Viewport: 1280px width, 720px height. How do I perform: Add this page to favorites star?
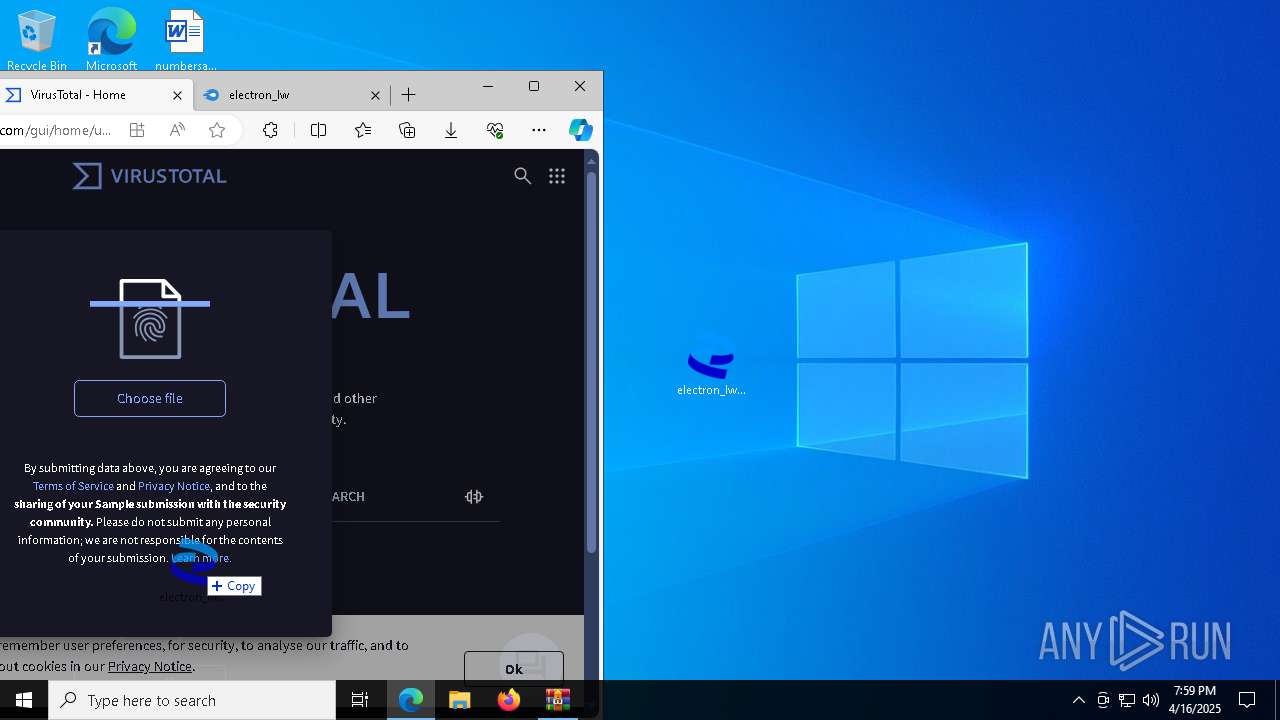pos(217,130)
